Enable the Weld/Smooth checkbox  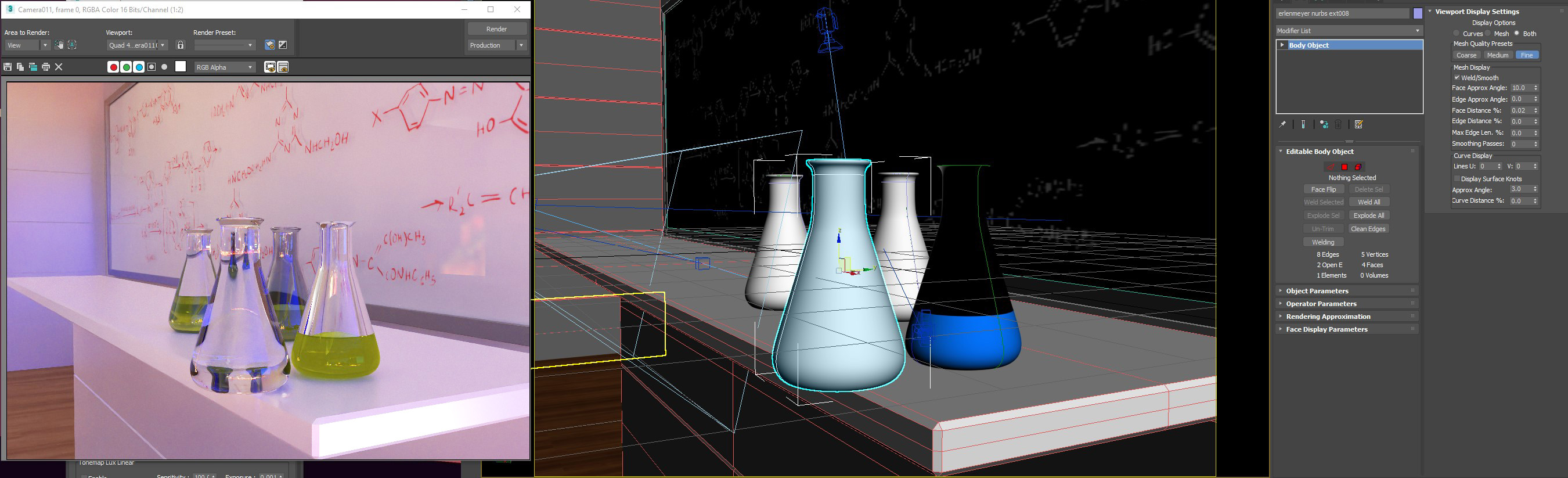point(1457,78)
